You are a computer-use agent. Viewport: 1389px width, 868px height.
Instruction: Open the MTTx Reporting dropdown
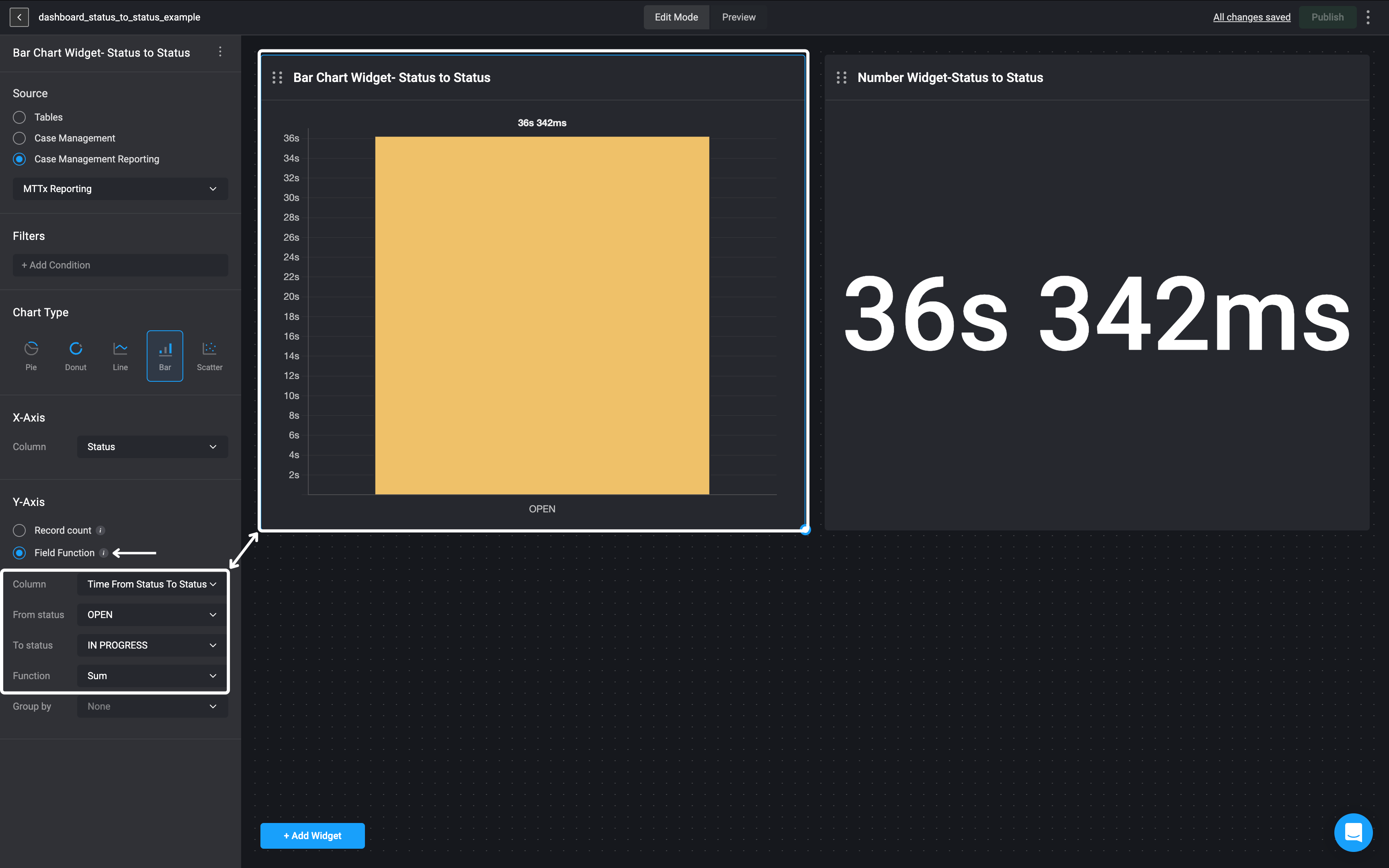[121, 189]
